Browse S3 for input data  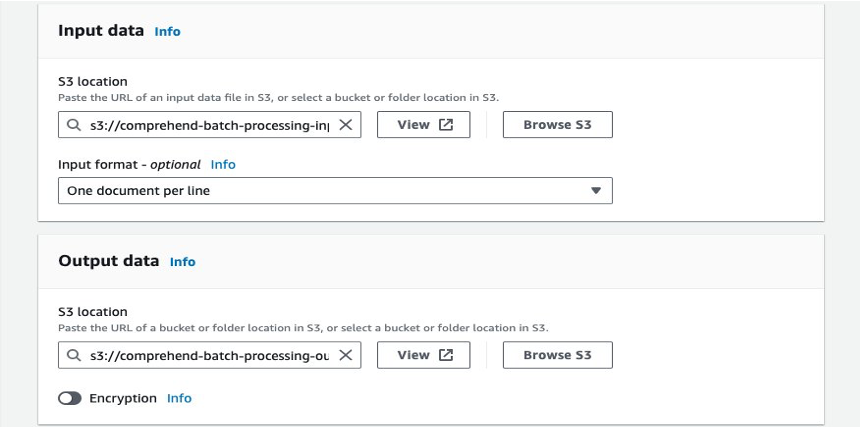click(x=557, y=125)
